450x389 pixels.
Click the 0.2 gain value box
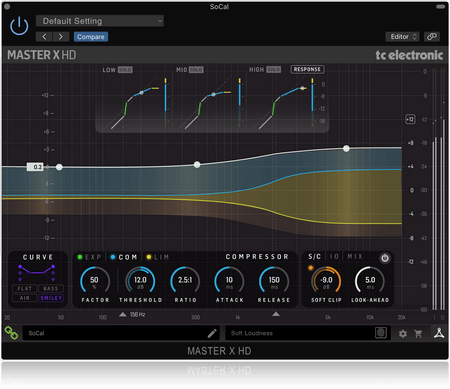click(x=35, y=167)
